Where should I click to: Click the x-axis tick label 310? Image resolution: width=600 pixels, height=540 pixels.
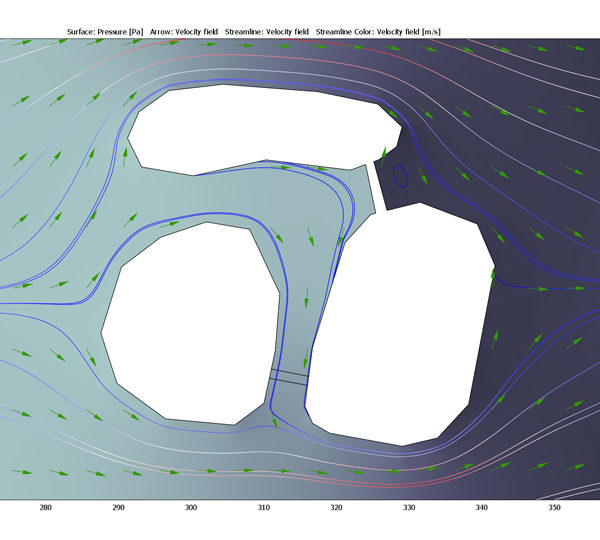[264, 507]
